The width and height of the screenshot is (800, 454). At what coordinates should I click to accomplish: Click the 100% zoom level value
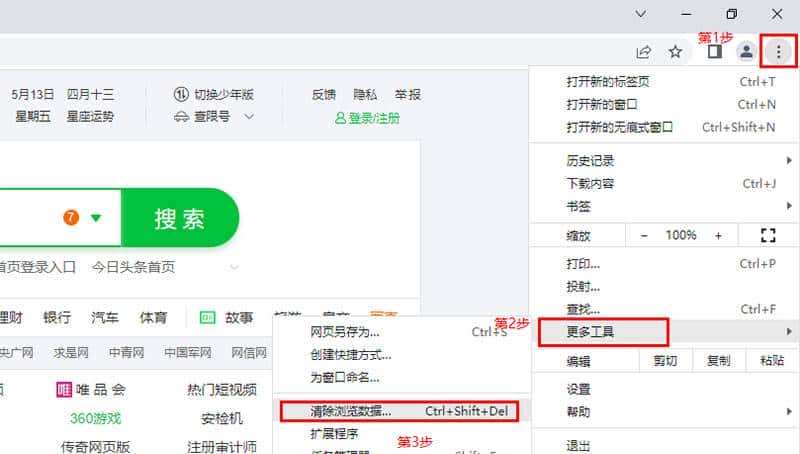pyautogui.click(x=681, y=235)
